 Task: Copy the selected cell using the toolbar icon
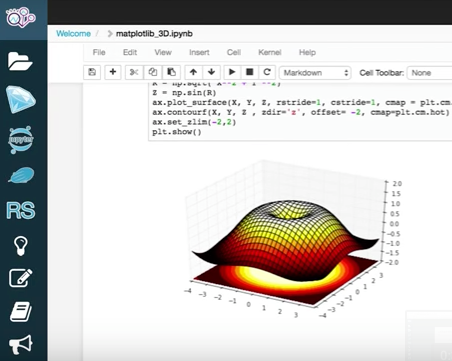coord(153,72)
